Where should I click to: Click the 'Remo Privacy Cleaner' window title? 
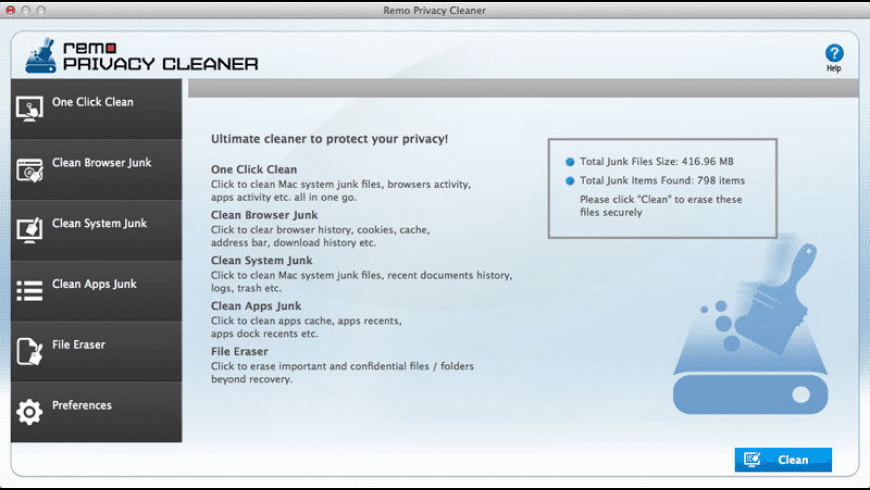tap(434, 11)
